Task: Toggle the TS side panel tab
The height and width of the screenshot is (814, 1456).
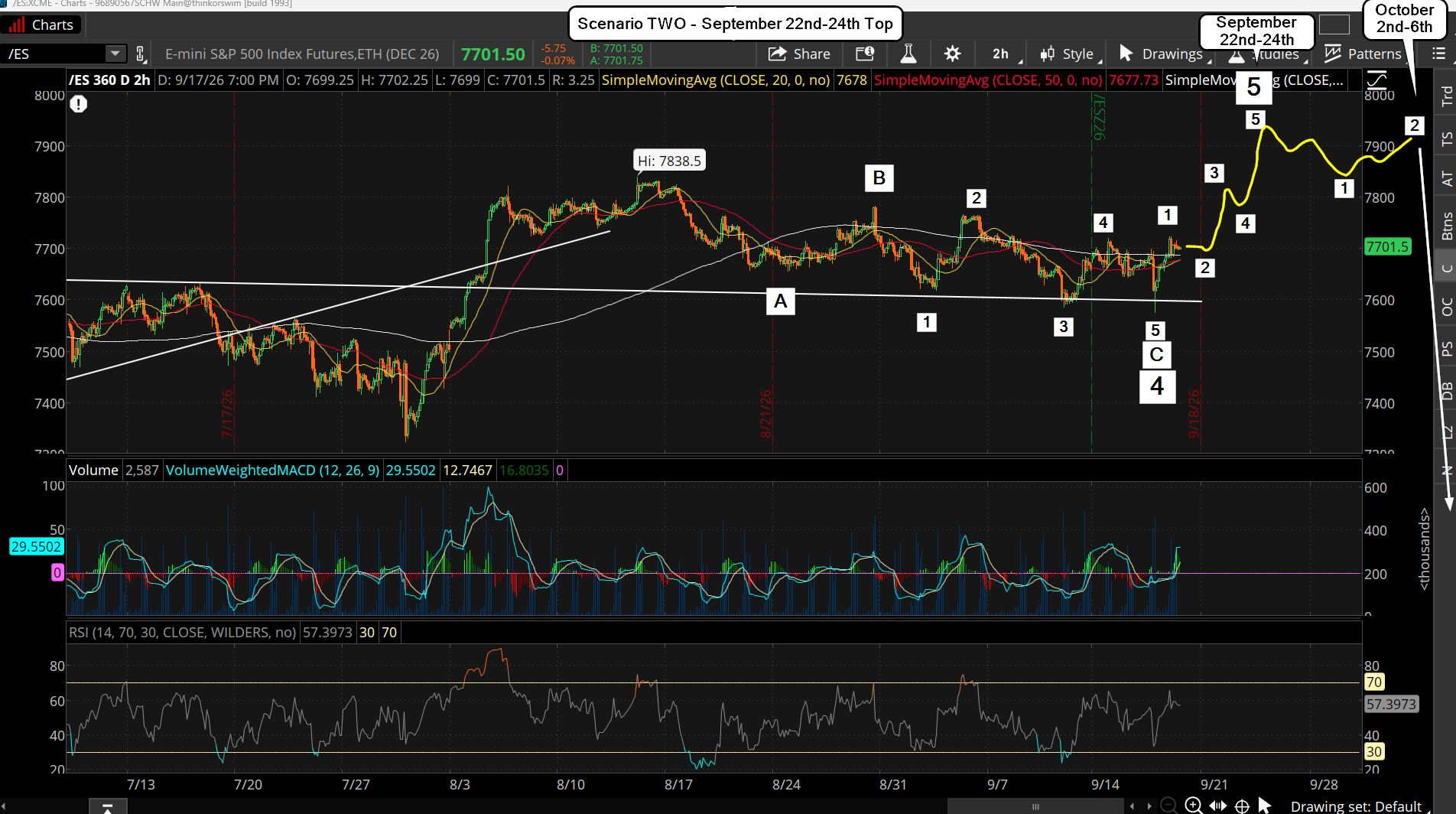Action: coord(1446,138)
